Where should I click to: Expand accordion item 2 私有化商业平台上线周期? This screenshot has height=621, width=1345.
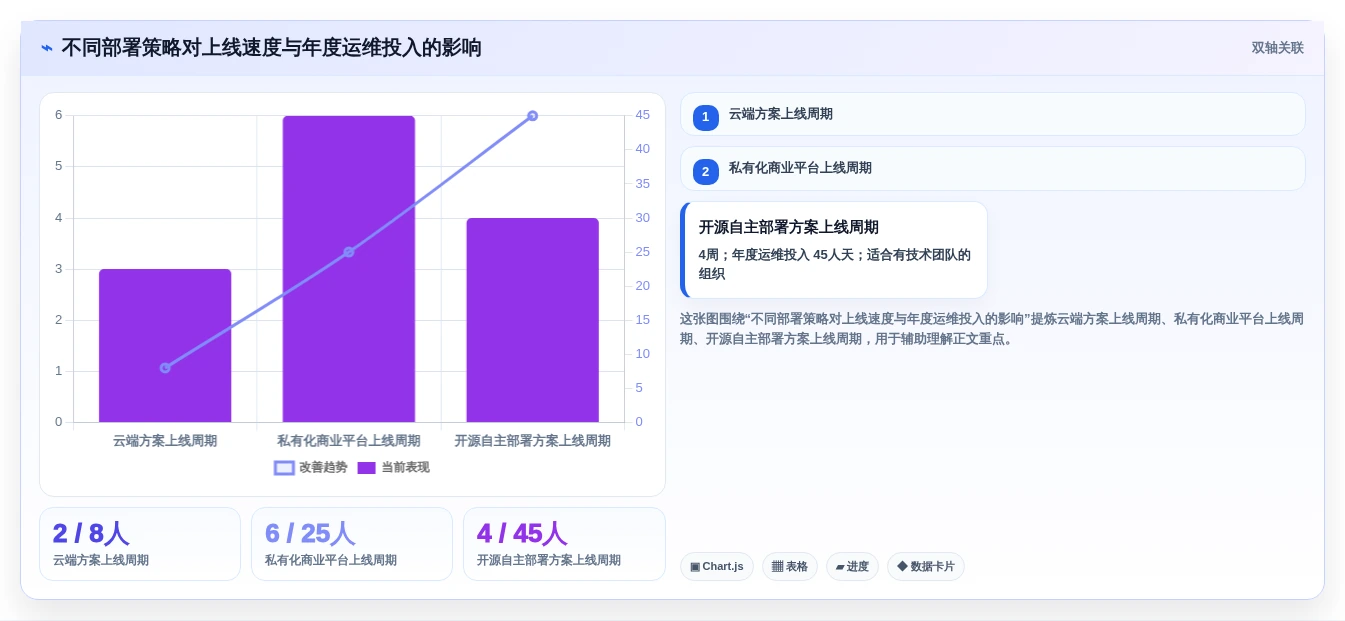(992, 168)
